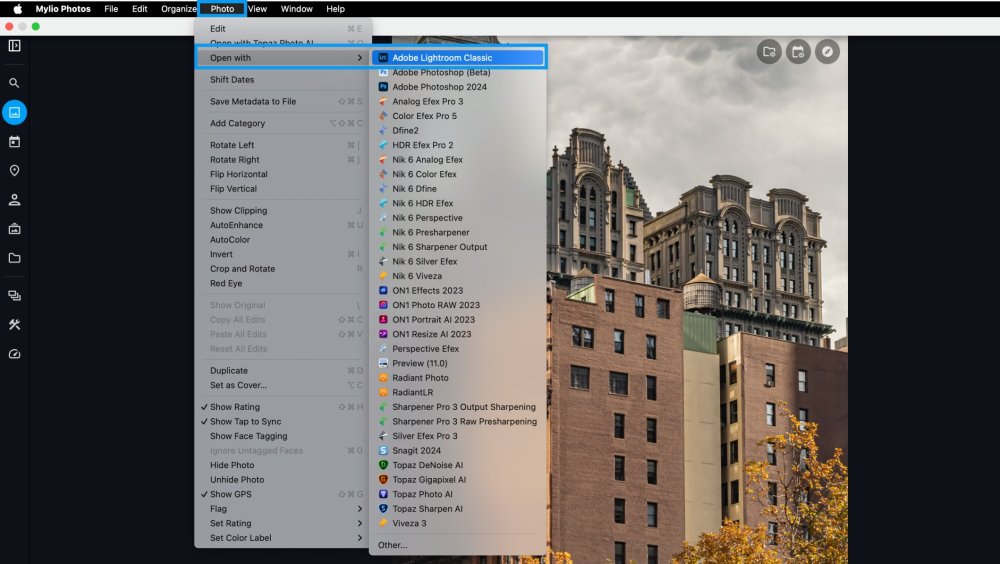Choose Set as Cover...
The width and height of the screenshot is (1000, 564).
[x=282, y=385]
